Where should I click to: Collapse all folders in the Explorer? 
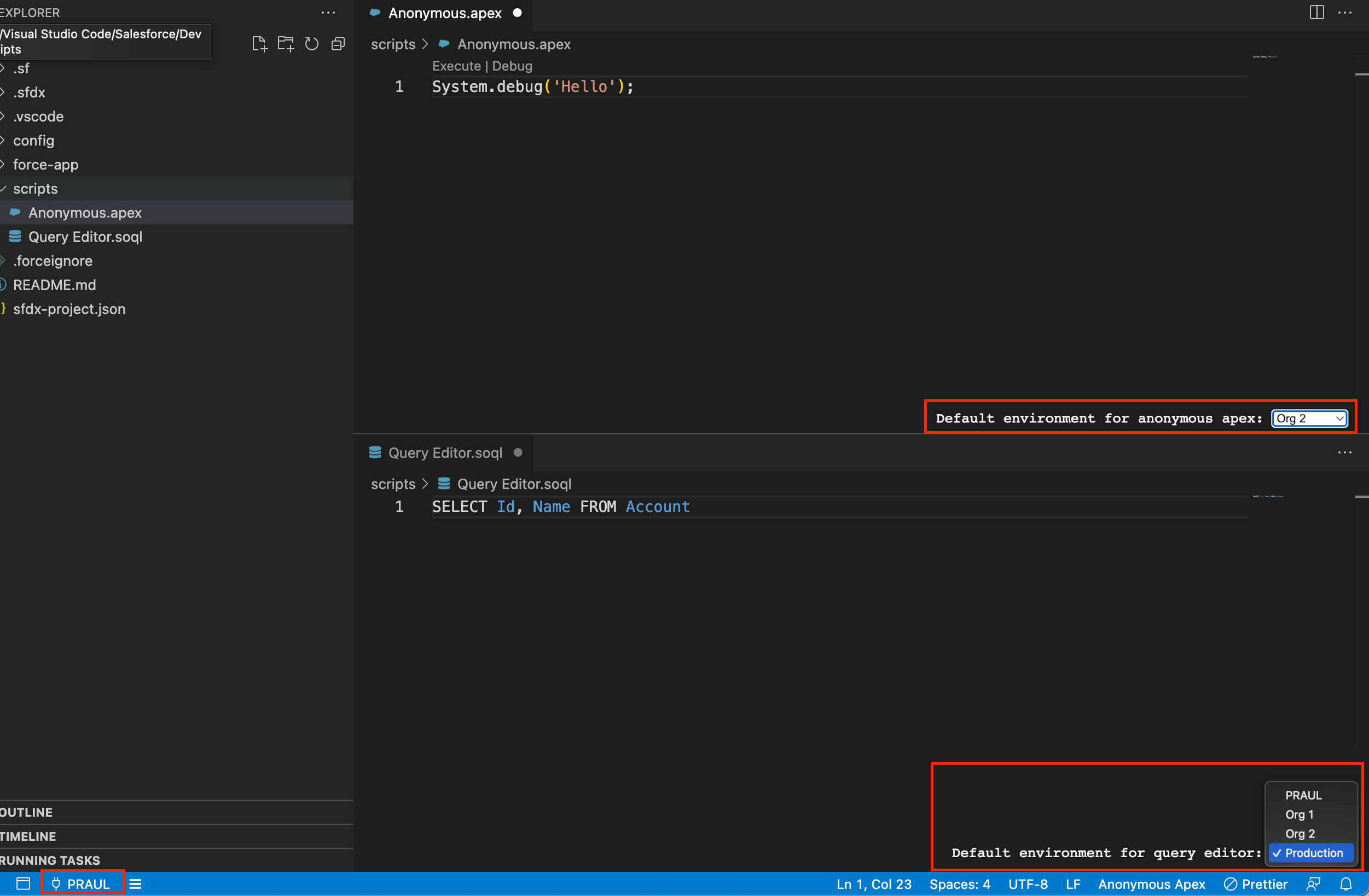(338, 43)
